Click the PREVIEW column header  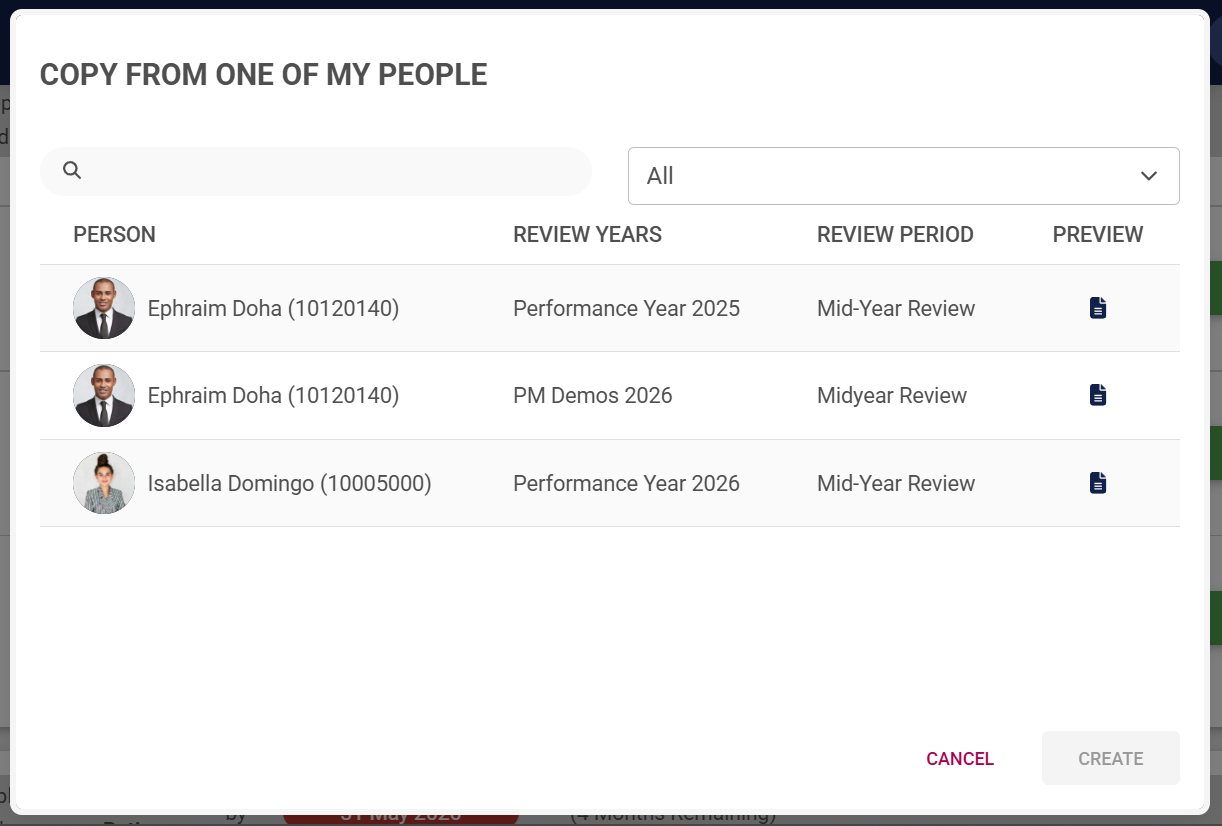(x=1097, y=234)
